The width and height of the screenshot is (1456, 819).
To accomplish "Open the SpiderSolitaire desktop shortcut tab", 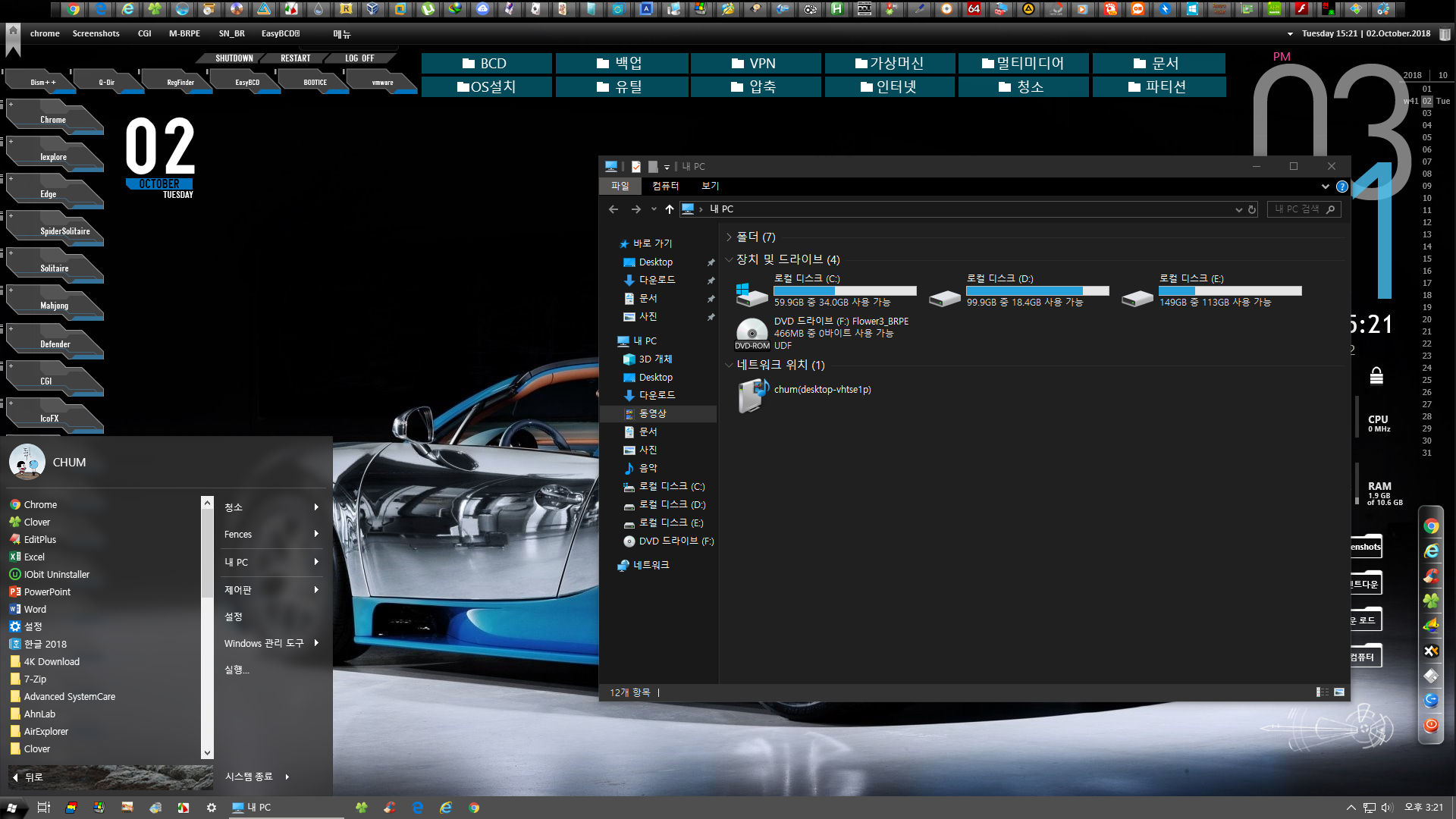I will (x=55, y=227).
